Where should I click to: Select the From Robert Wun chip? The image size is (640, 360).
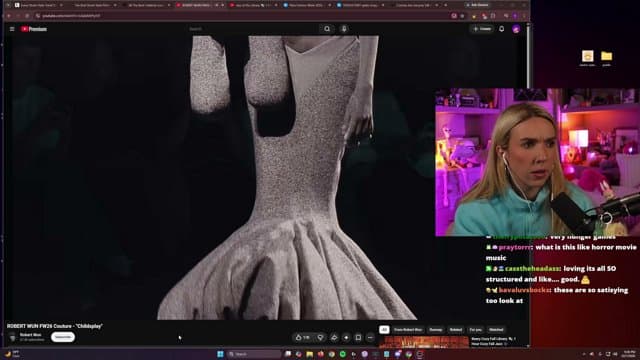(408, 330)
